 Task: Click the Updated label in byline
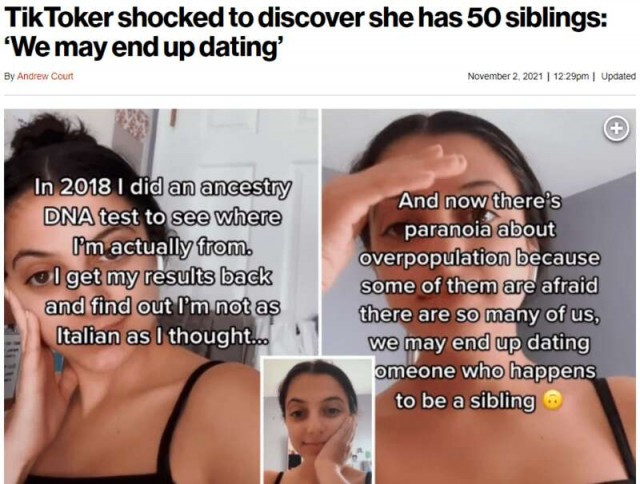[619, 76]
